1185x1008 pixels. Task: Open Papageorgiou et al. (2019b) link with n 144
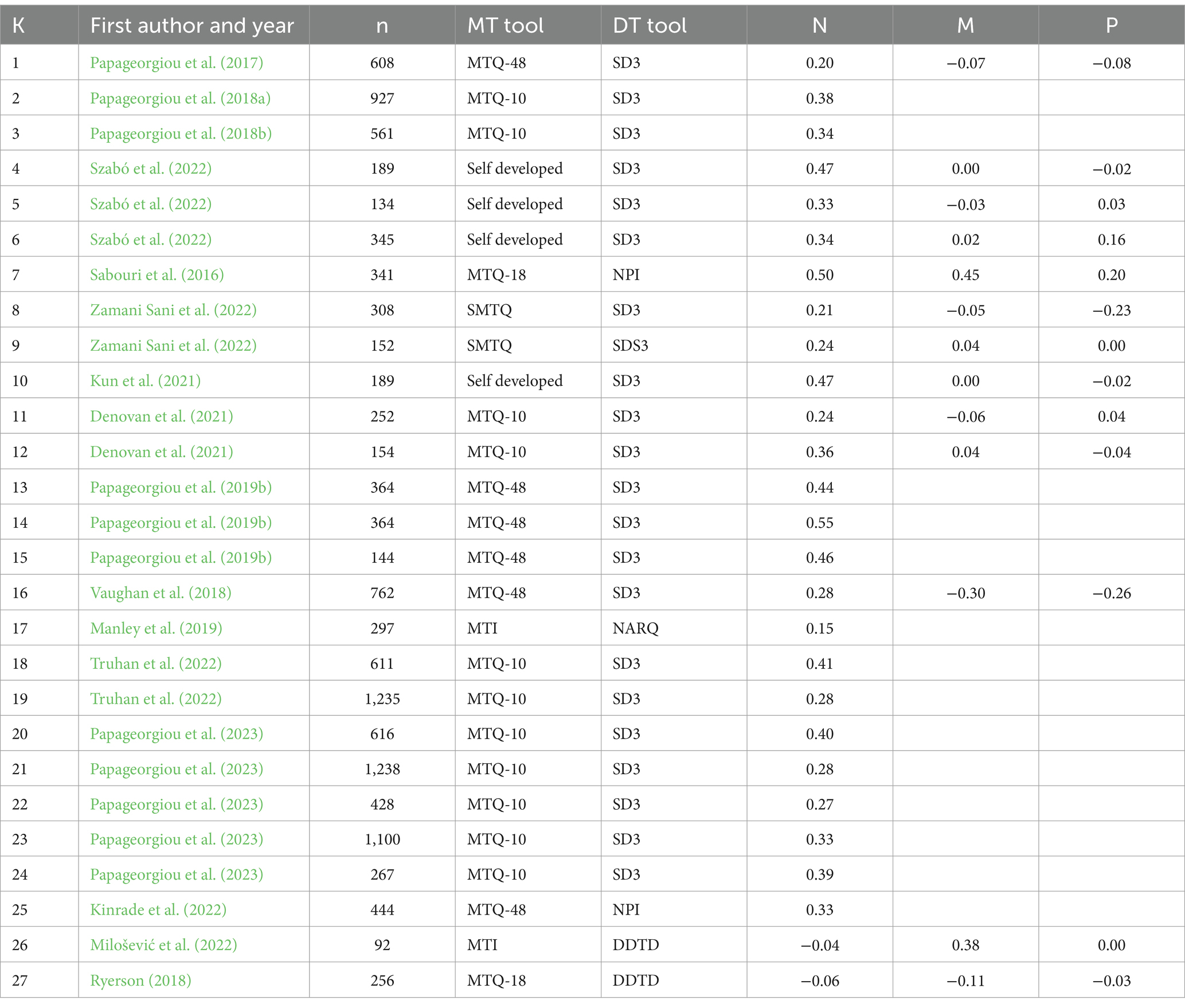coord(181,558)
